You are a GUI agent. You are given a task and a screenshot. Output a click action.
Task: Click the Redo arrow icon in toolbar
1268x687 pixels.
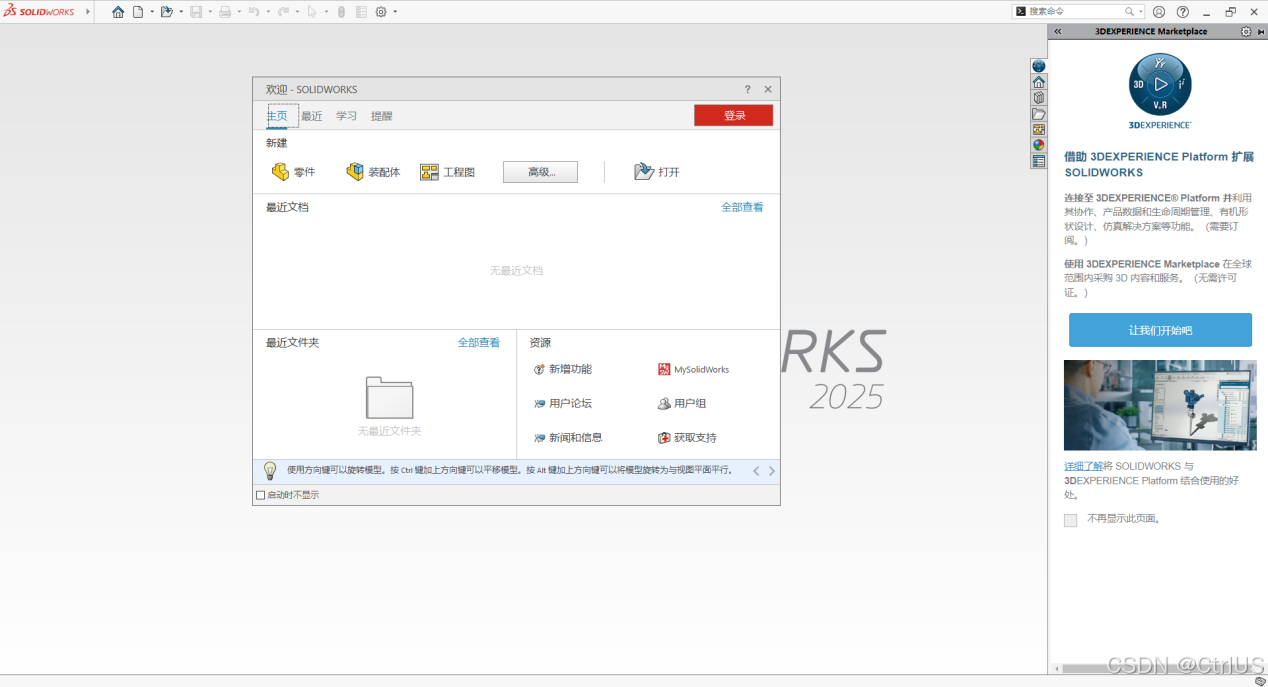[x=283, y=12]
